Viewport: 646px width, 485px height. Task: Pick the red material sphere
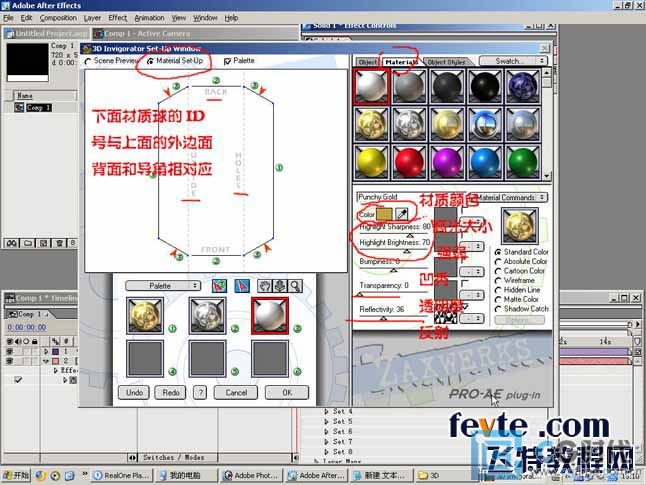[x=409, y=162]
